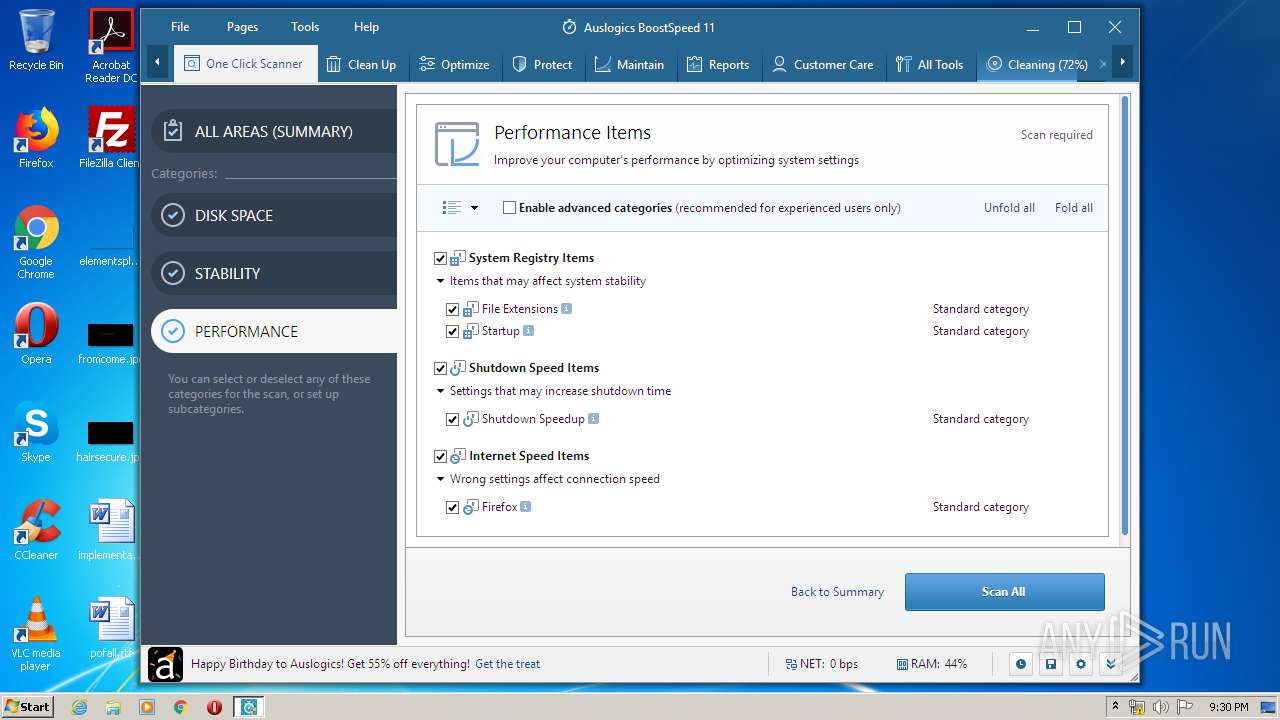1280x720 pixels.
Task: Expand the double-chevron icon in status bar
Action: pyautogui.click(x=1110, y=663)
